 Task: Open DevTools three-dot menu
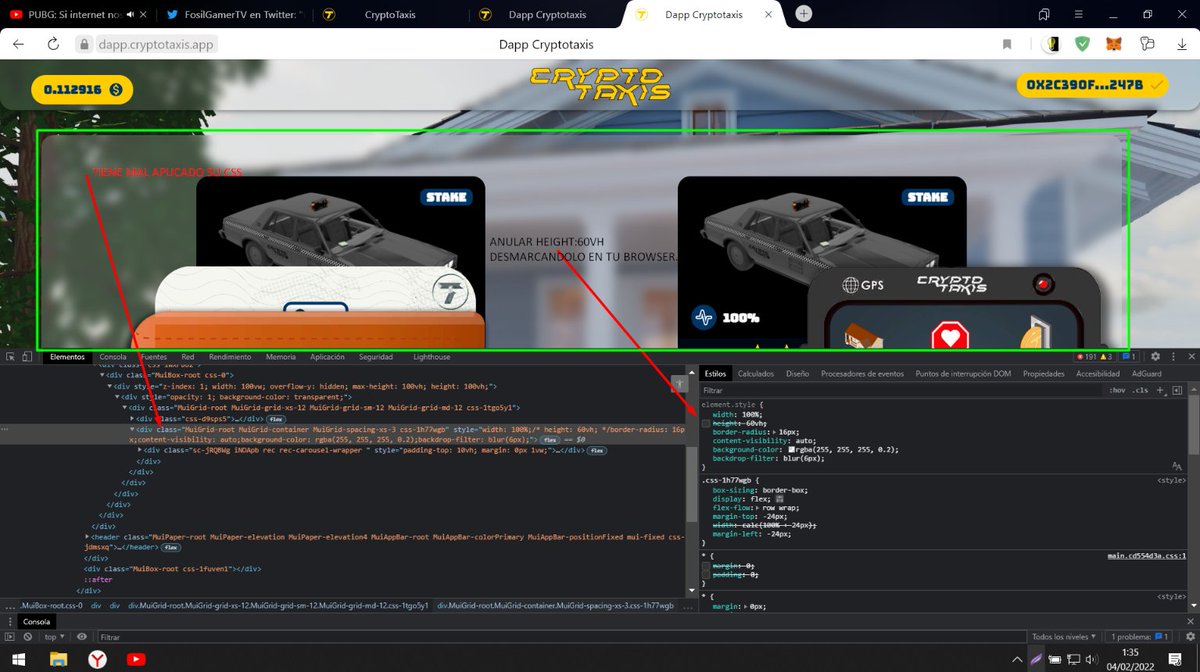1172,356
